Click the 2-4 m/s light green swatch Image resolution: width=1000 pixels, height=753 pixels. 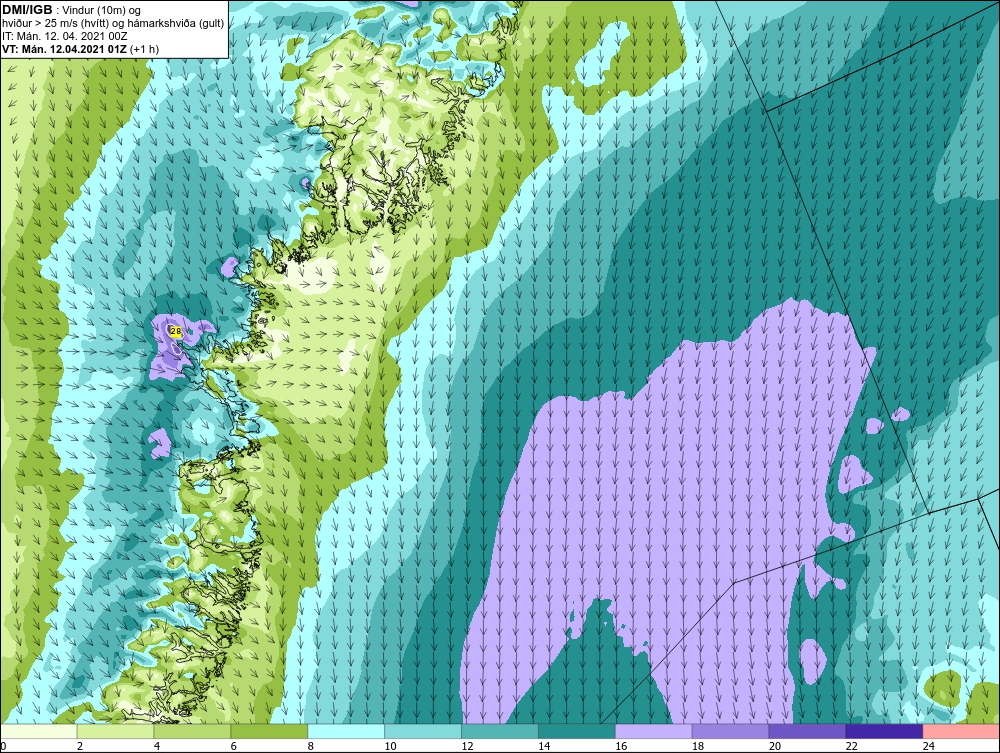tap(115, 731)
